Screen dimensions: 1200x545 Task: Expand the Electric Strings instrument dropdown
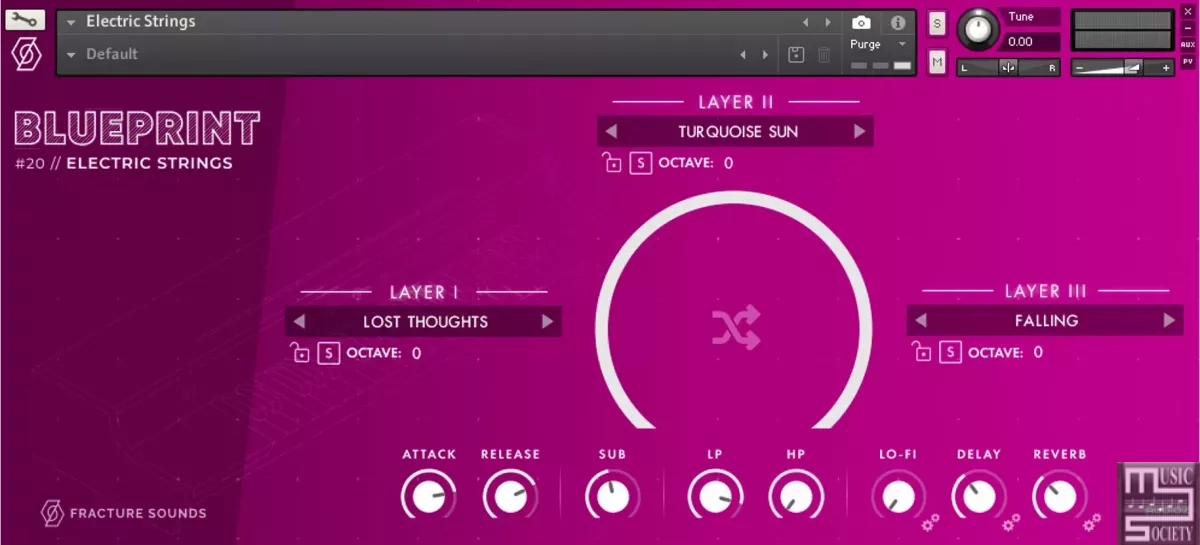pyautogui.click(x=71, y=22)
